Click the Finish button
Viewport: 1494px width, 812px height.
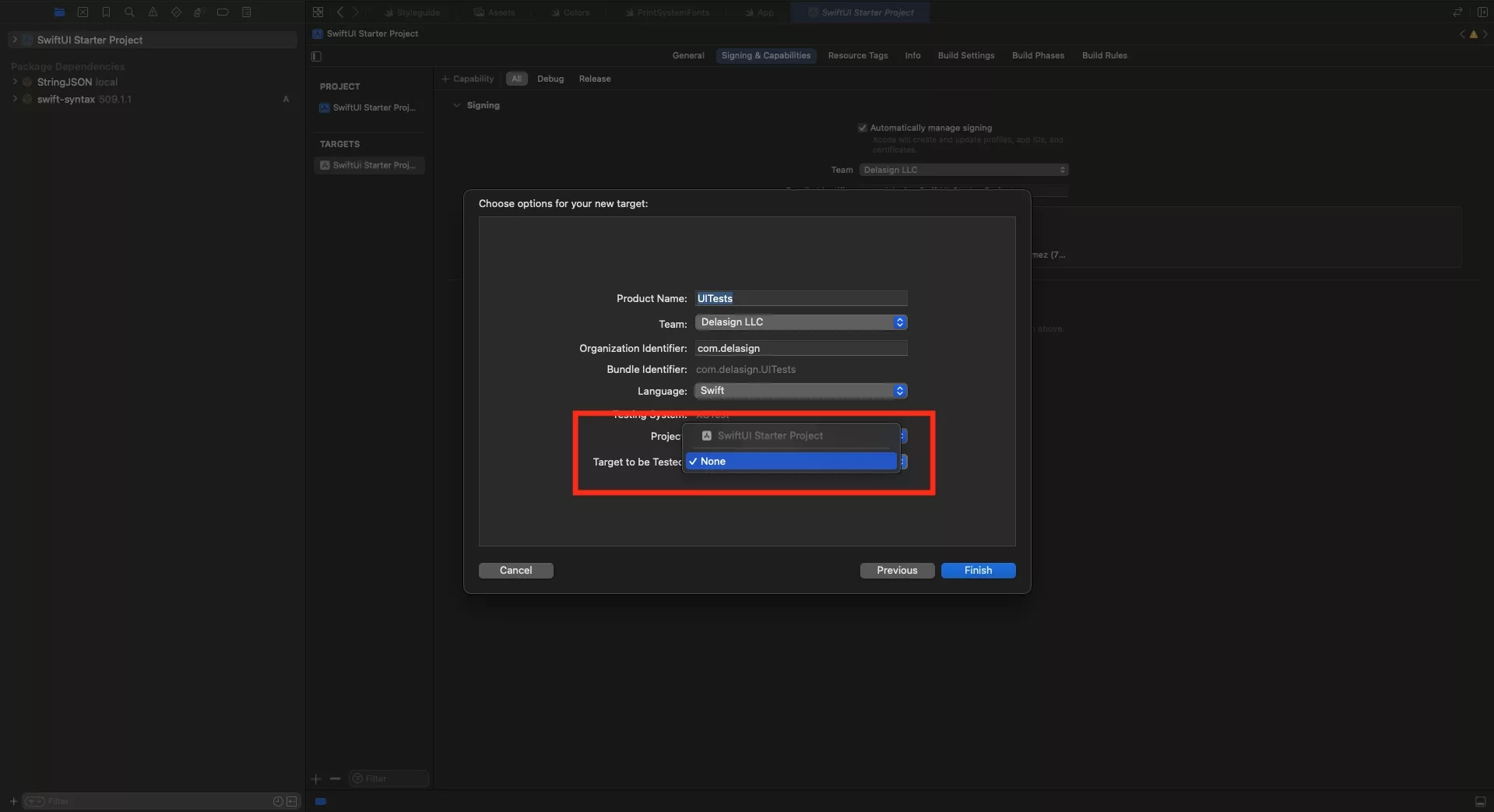pos(978,571)
